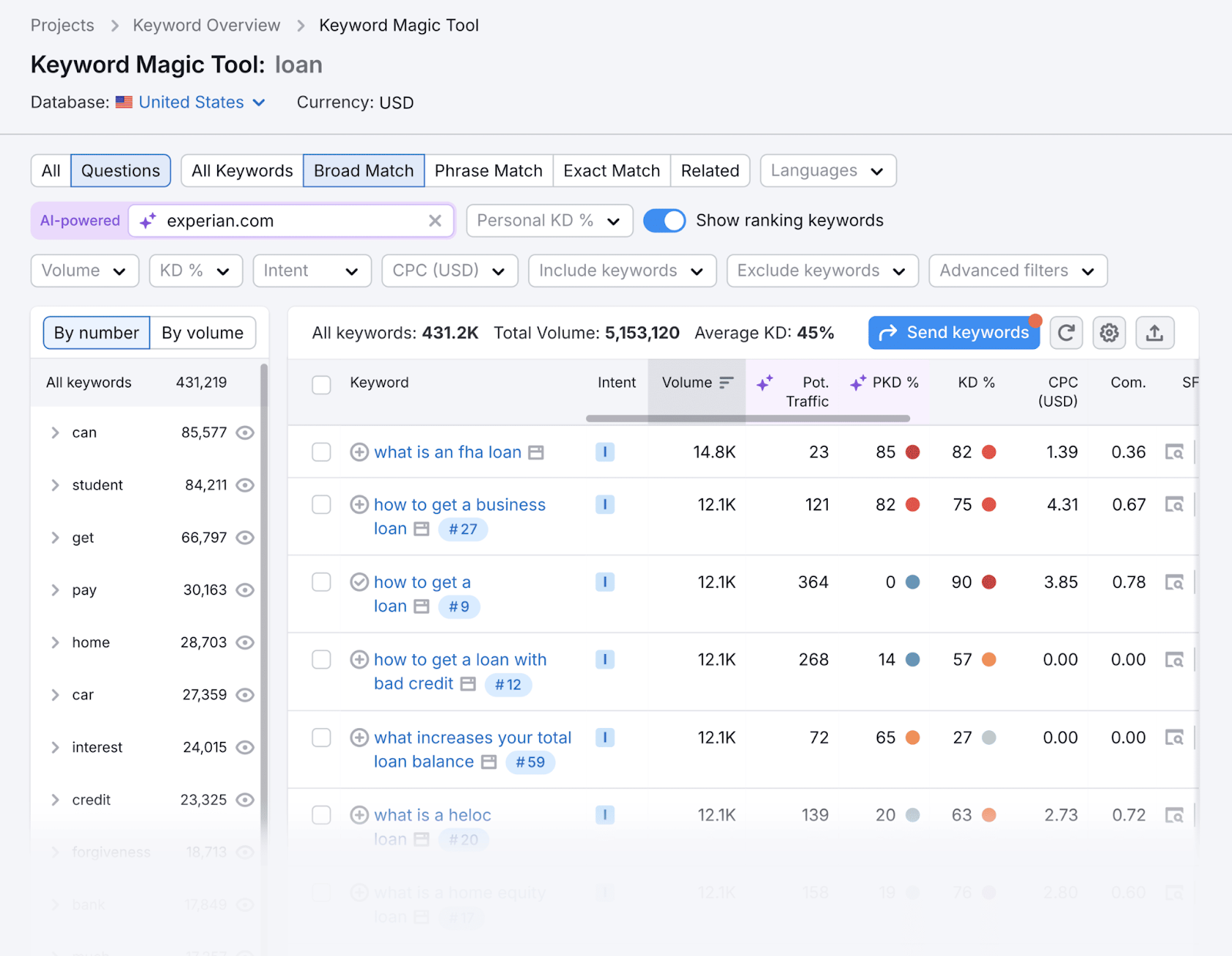Click the plus icon beside what is an fha loan
The image size is (1232, 956).
pyautogui.click(x=359, y=452)
